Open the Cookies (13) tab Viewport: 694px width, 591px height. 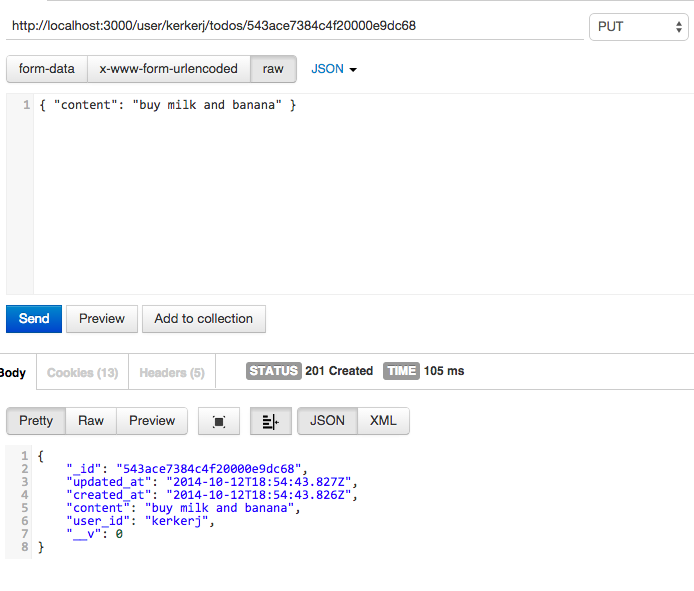pos(82,373)
